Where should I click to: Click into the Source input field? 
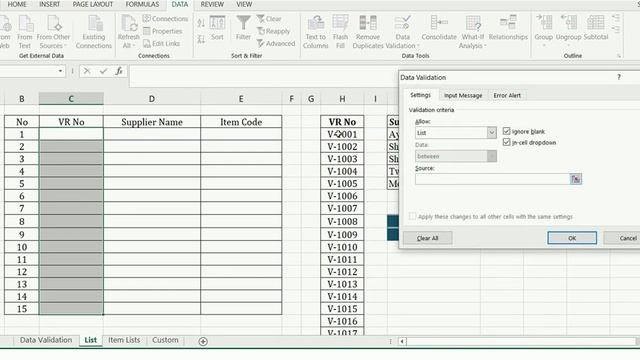pyautogui.click(x=492, y=179)
